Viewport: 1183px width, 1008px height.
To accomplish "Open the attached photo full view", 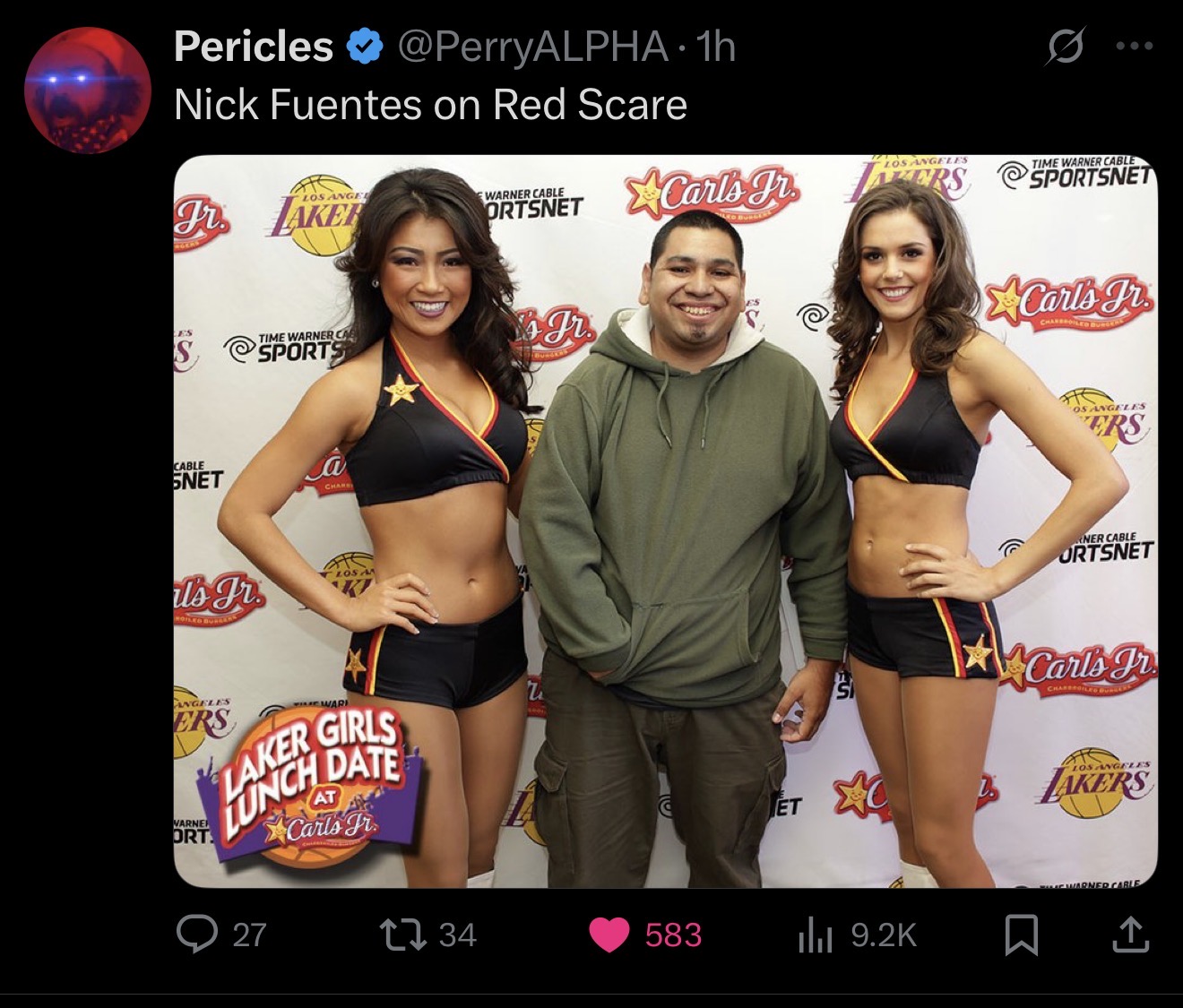I will click(x=665, y=521).
